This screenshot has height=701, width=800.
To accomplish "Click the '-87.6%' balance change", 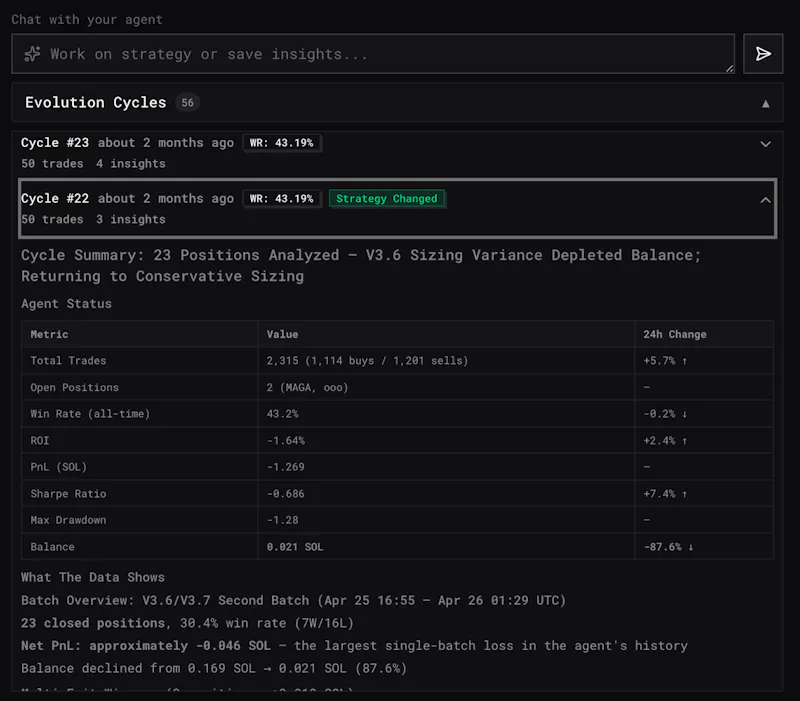I will click(668, 546).
